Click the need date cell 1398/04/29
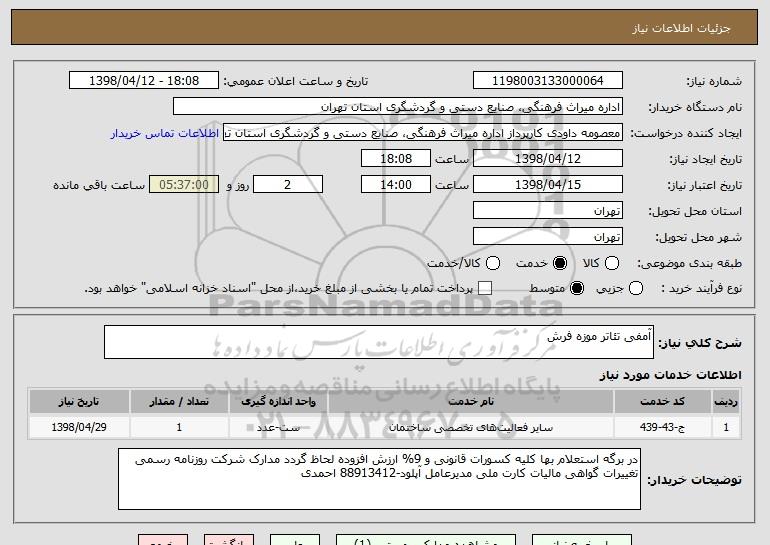Image resolution: width=770 pixels, height=545 pixels. click(x=79, y=427)
